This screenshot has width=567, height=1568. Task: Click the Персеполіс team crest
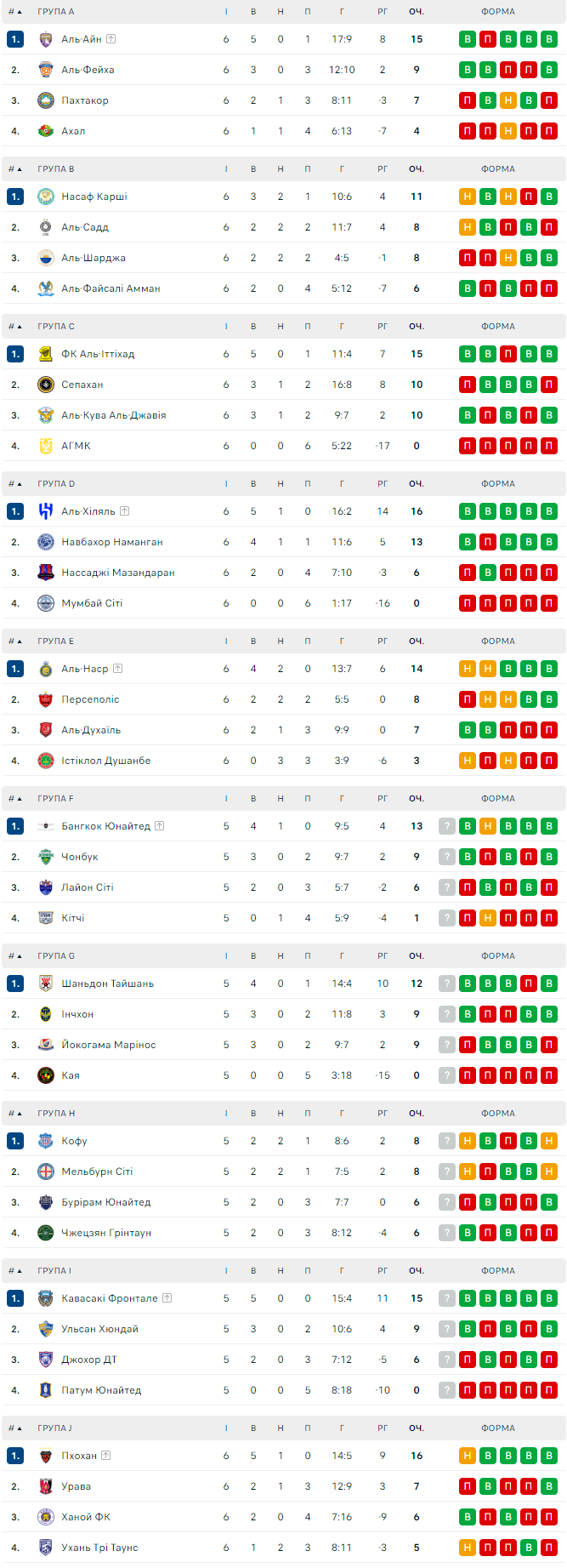[46, 699]
